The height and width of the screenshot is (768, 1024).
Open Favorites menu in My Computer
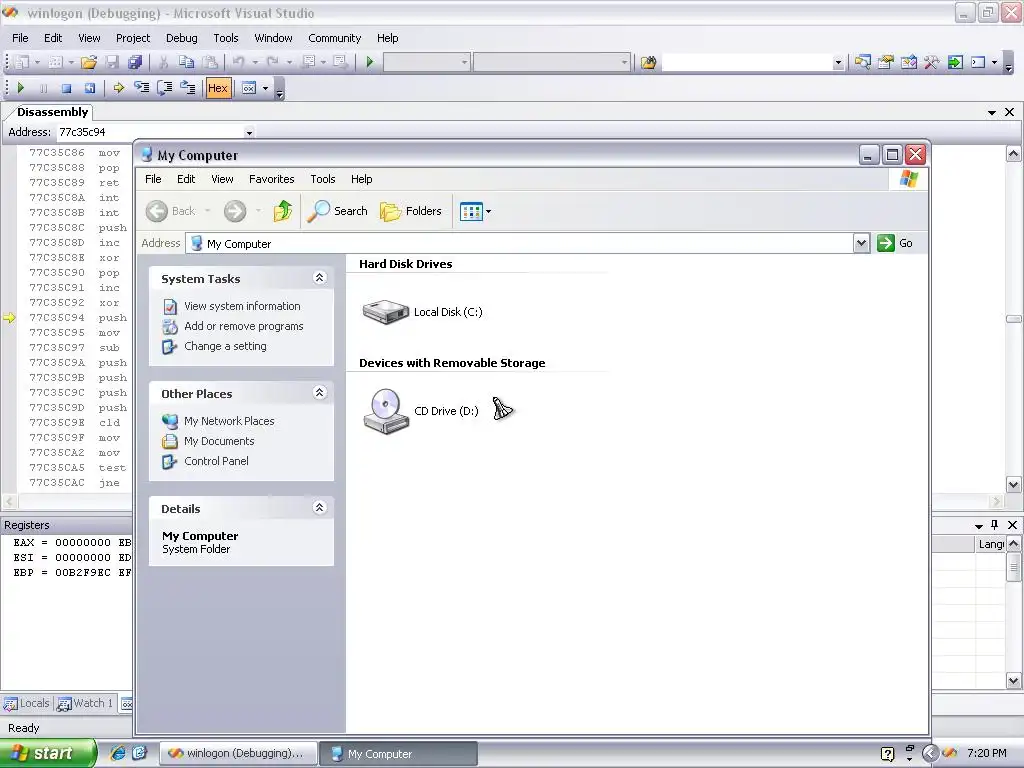click(x=272, y=179)
